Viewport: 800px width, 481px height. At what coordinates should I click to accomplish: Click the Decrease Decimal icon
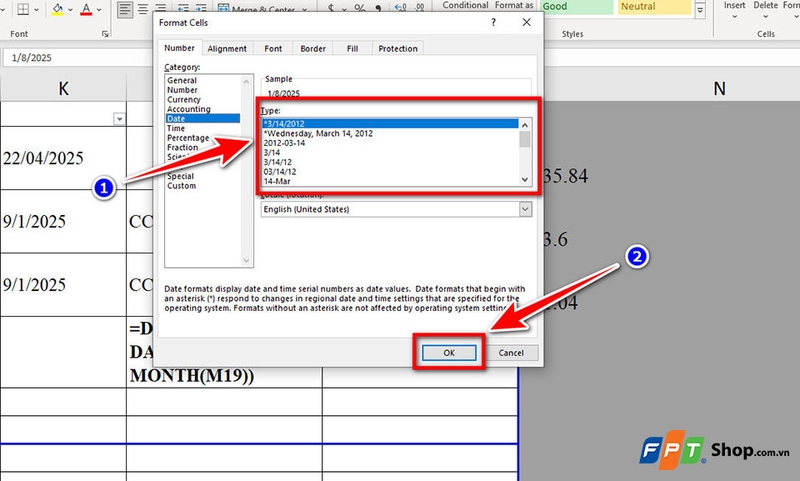(x=420, y=8)
